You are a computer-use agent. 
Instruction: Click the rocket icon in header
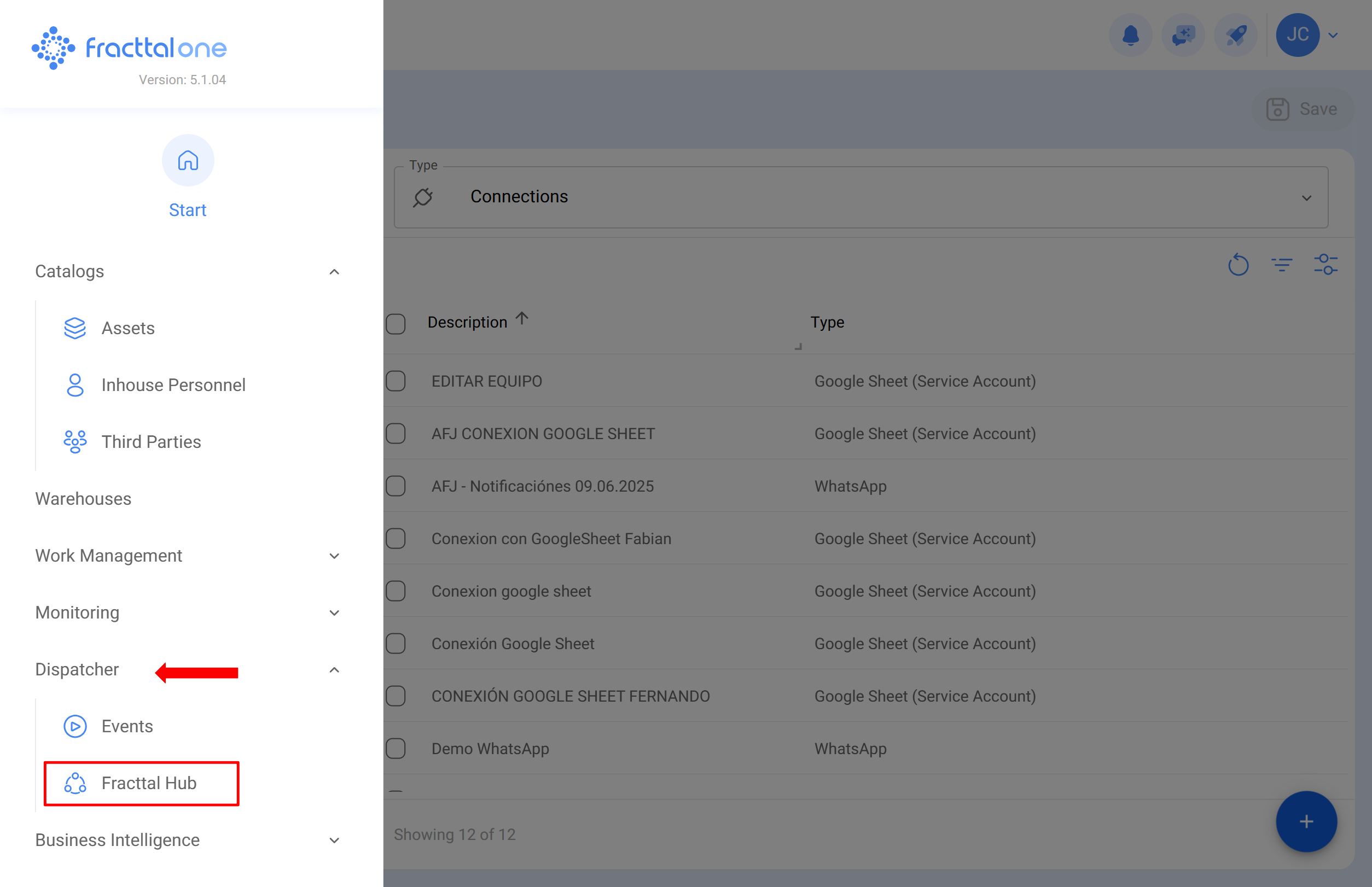(1235, 35)
